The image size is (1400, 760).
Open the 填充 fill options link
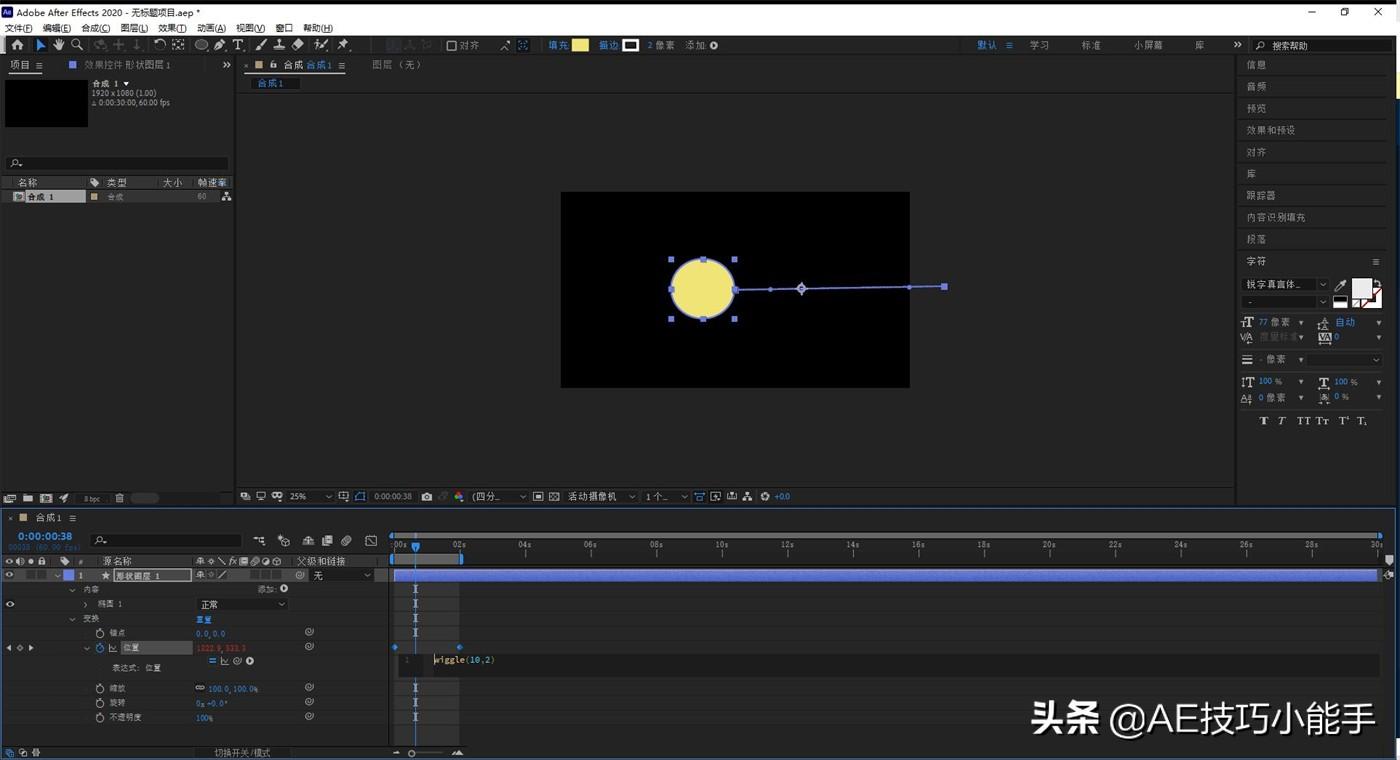(558, 46)
